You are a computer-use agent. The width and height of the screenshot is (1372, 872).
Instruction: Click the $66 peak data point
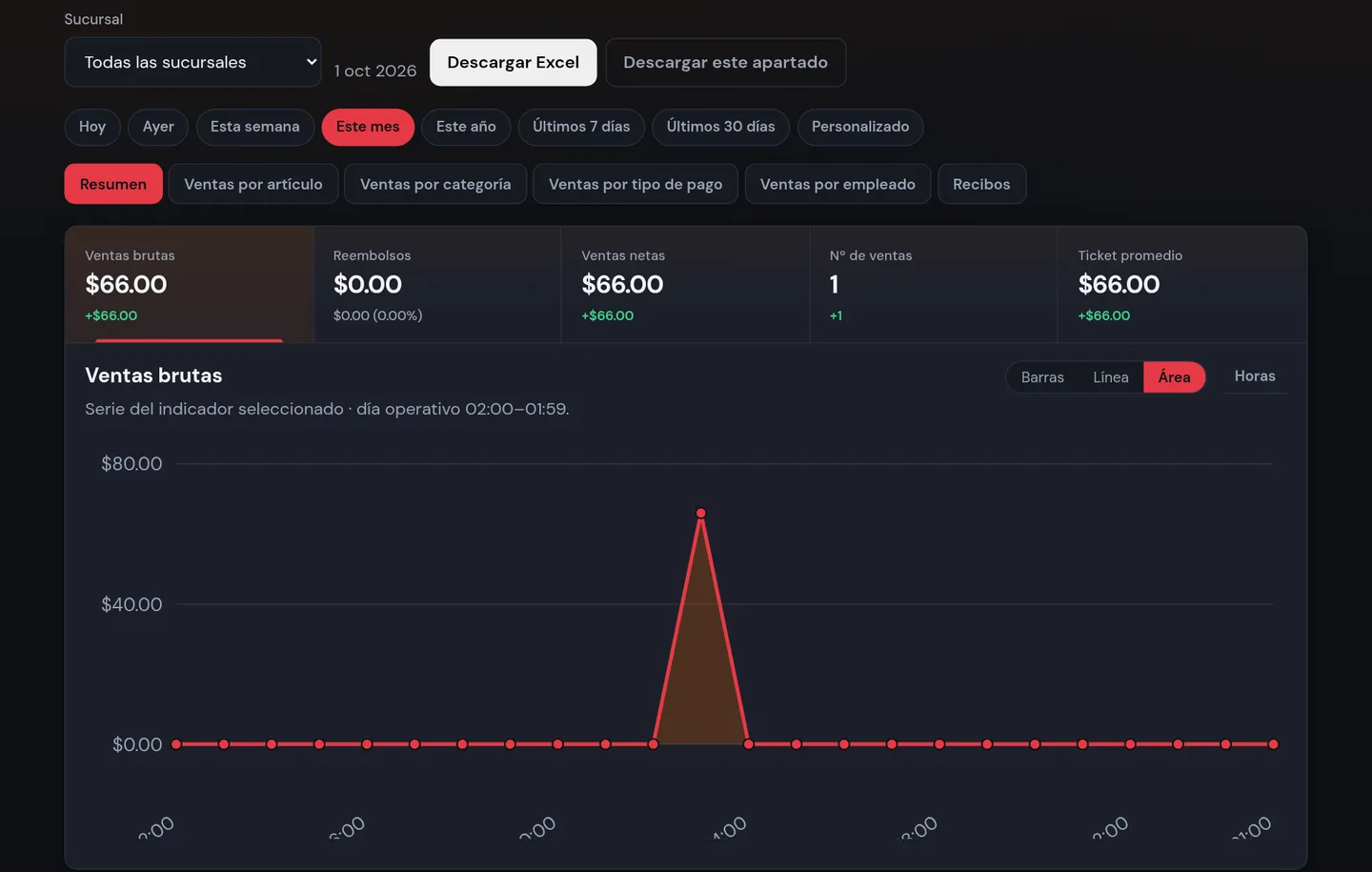701,513
